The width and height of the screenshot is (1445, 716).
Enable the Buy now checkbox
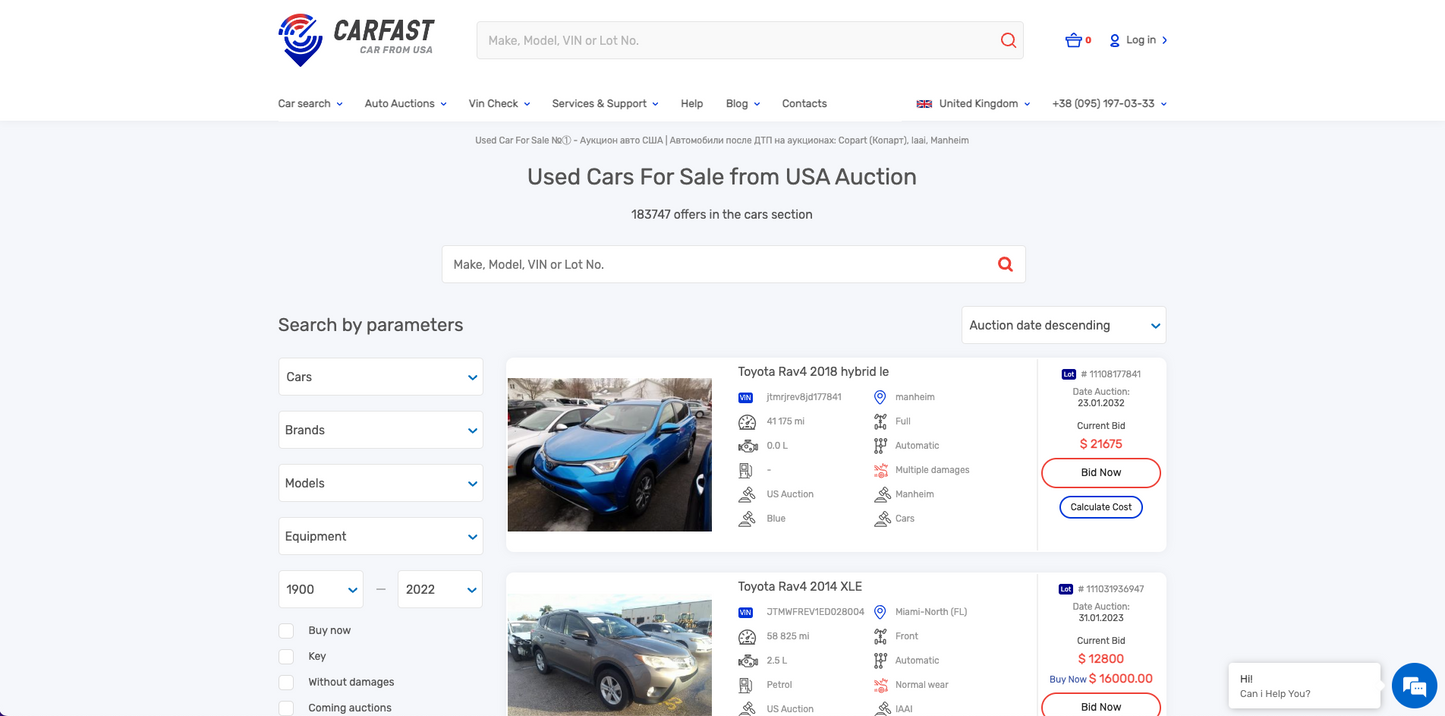click(286, 631)
